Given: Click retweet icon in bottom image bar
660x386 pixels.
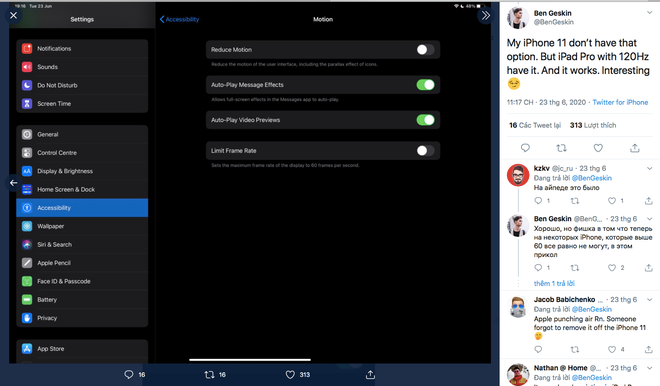Looking at the screenshot, I should 209,374.
